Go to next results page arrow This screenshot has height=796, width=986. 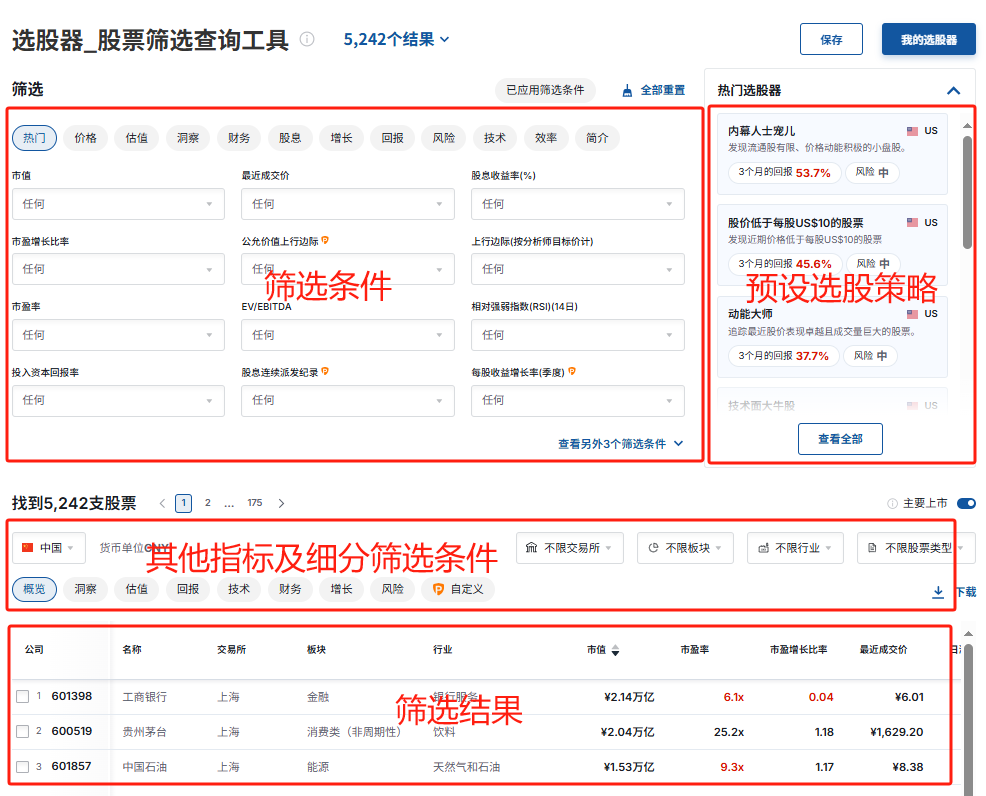click(x=281, y=503)
